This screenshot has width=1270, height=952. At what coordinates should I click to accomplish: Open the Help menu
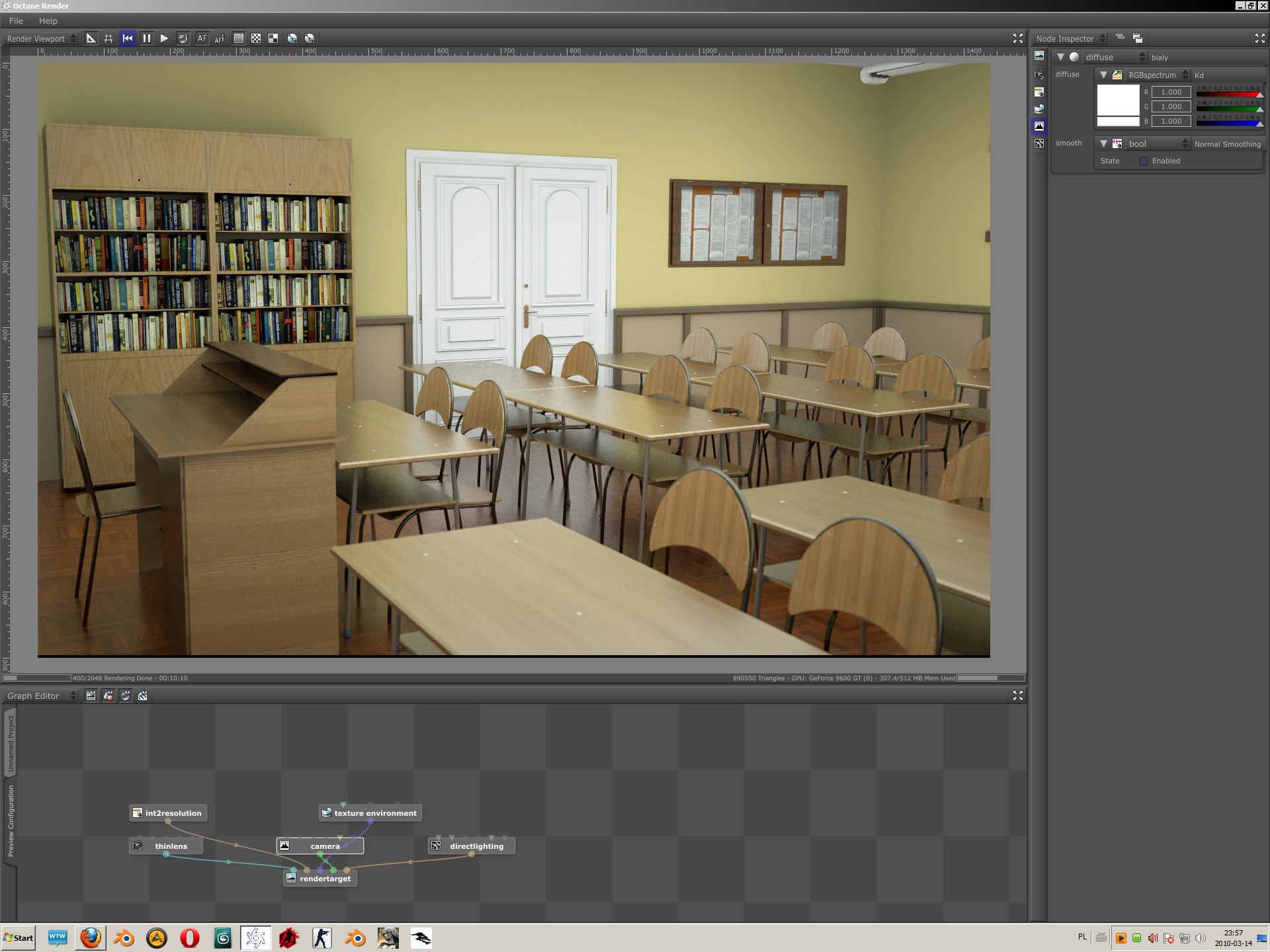tap(48, 20)
